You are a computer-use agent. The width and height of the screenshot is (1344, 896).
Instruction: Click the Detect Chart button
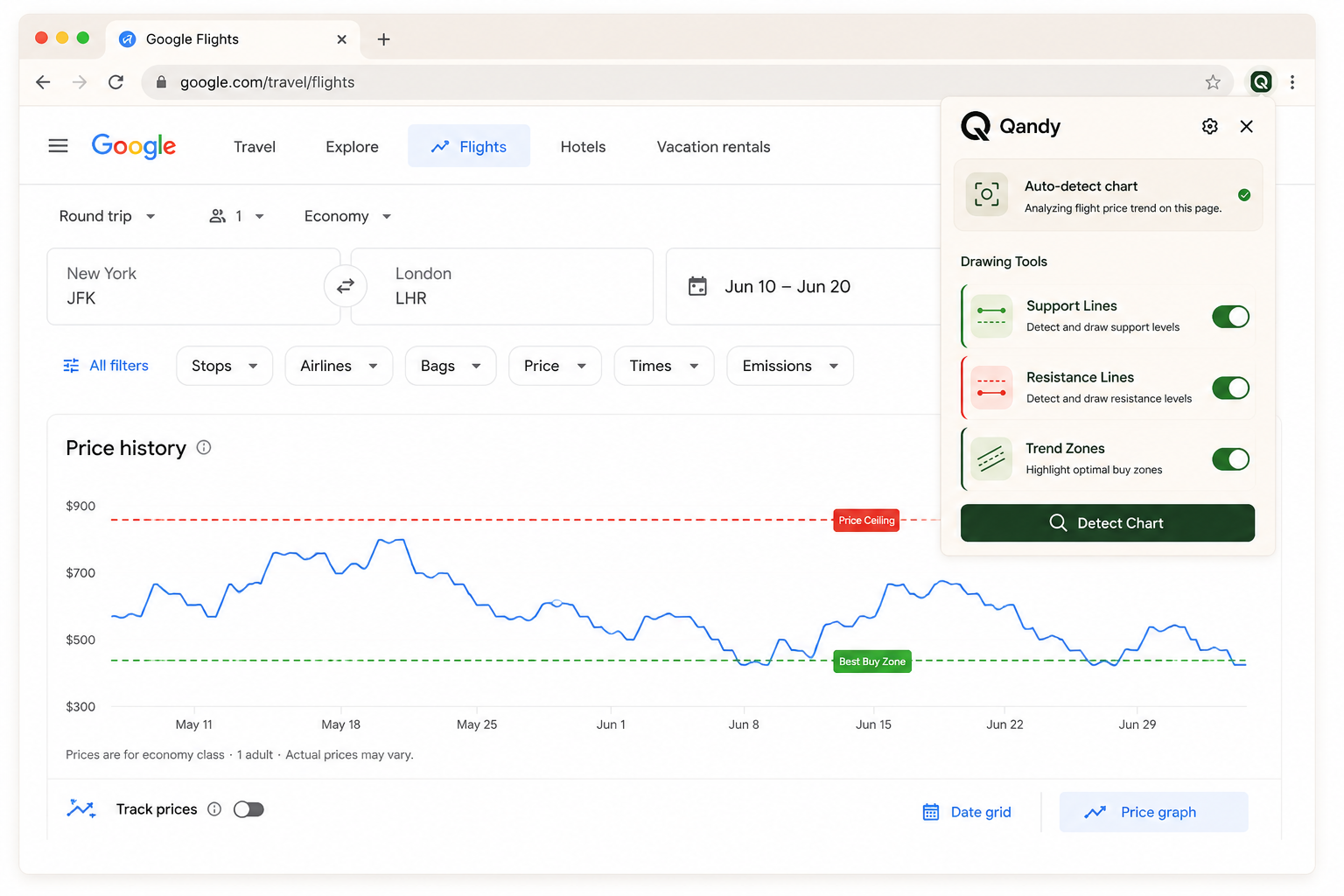point(1108,522)
